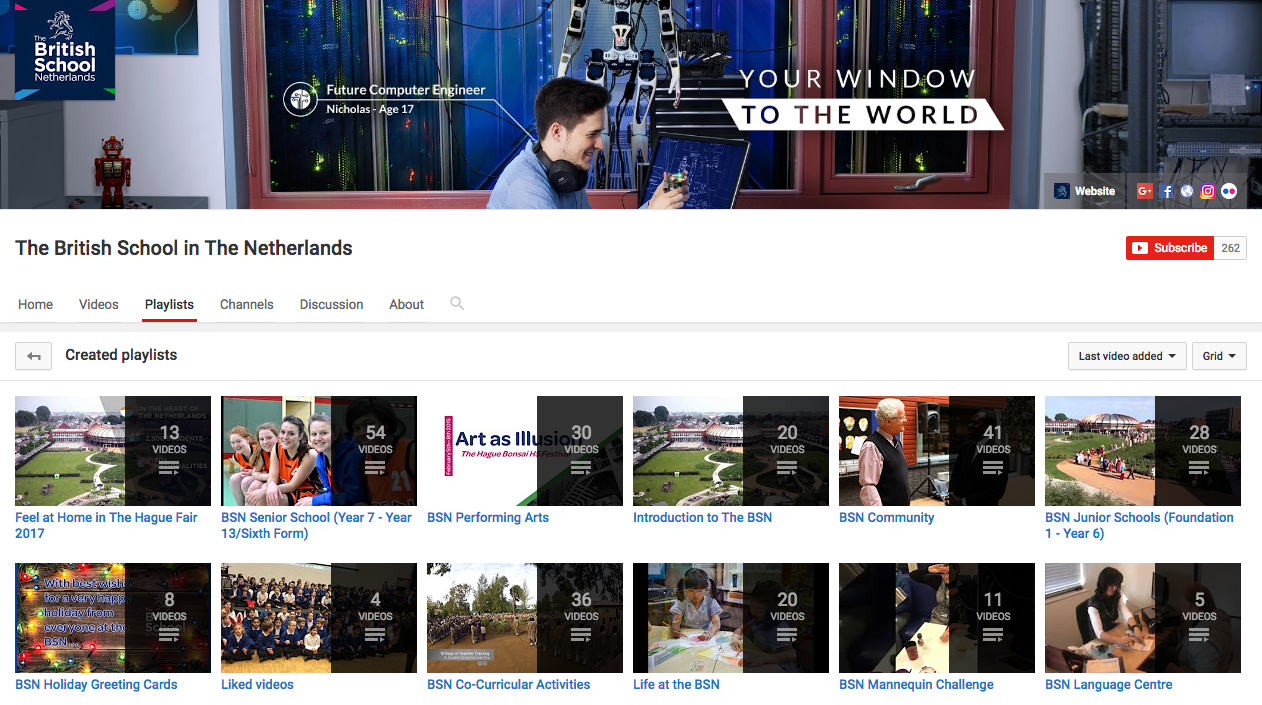
Task: Select the Playlists tab
Action: tap(169, 304)
